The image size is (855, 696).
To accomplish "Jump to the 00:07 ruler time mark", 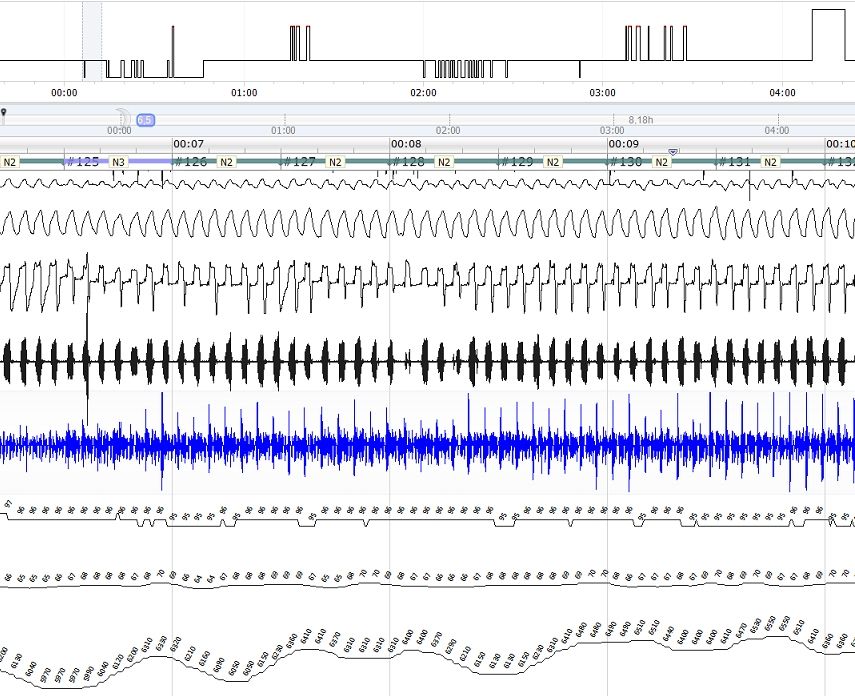I will [189, 144].
